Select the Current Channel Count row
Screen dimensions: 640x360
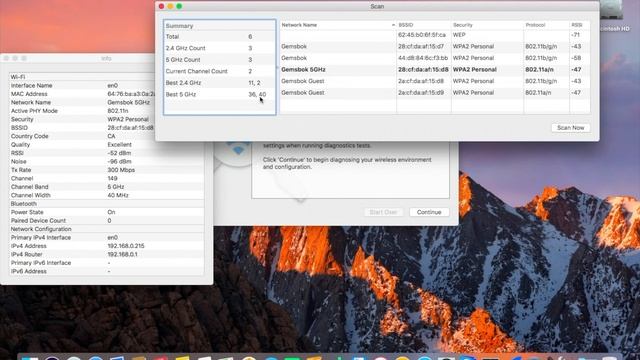click(x=220, y=71)
